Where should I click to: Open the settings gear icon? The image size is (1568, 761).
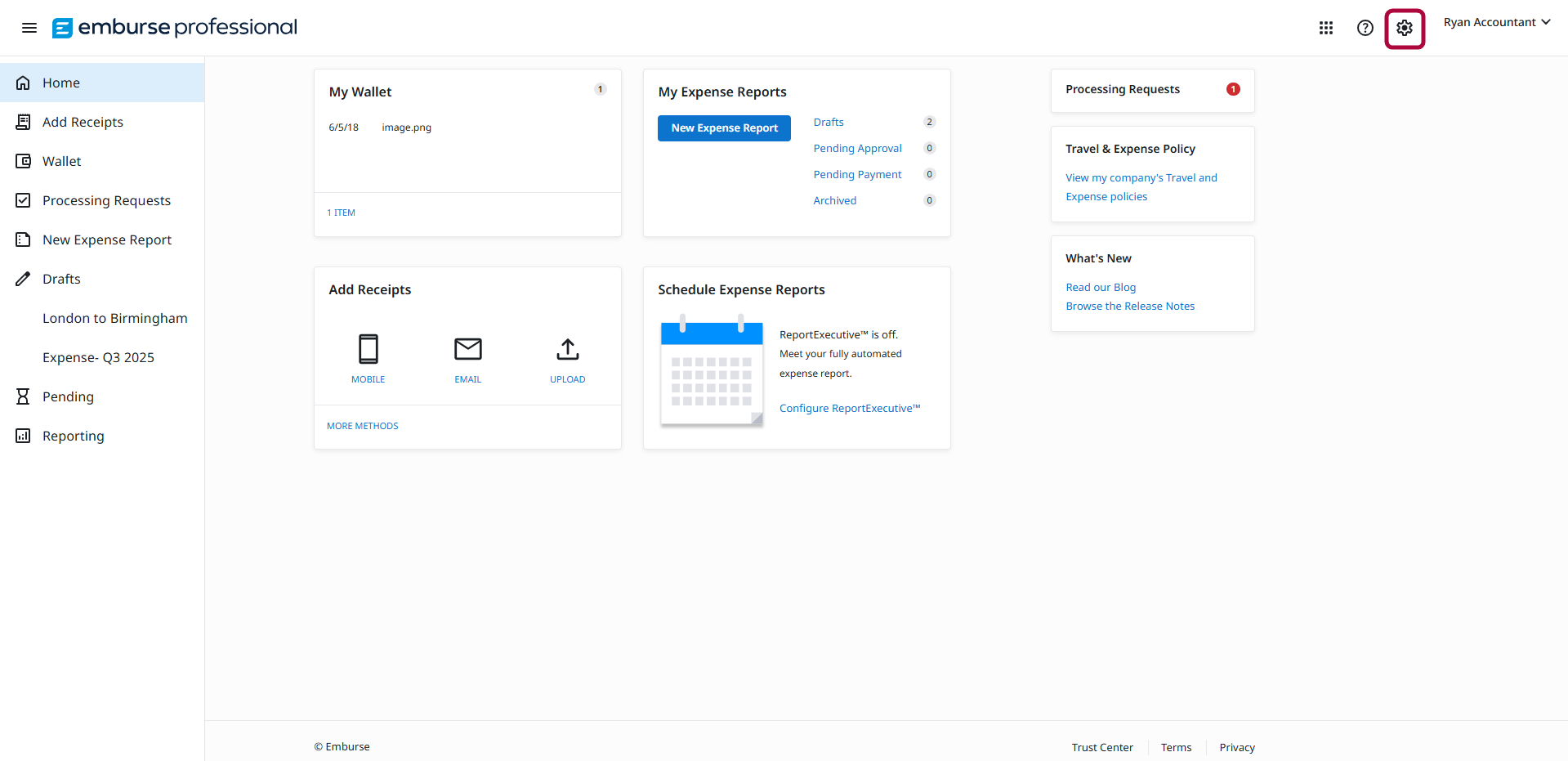click(1405, 28)
